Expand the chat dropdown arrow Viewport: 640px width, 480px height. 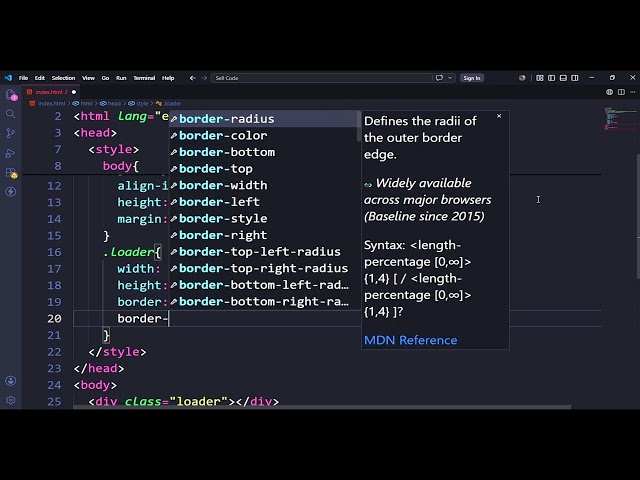pyautogui.click(x=450, y=78)
